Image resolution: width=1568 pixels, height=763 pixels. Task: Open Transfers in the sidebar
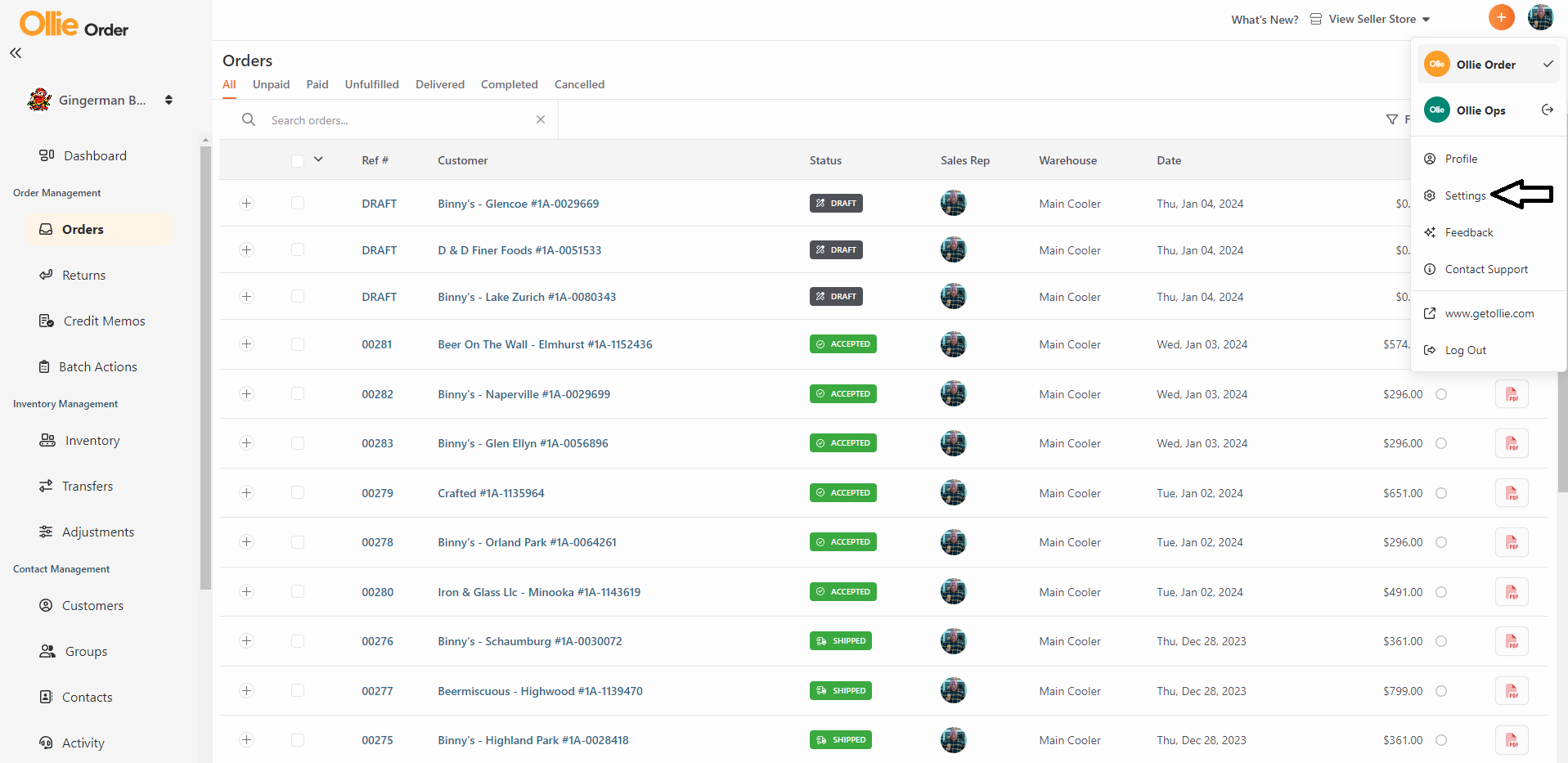(76, 486)
